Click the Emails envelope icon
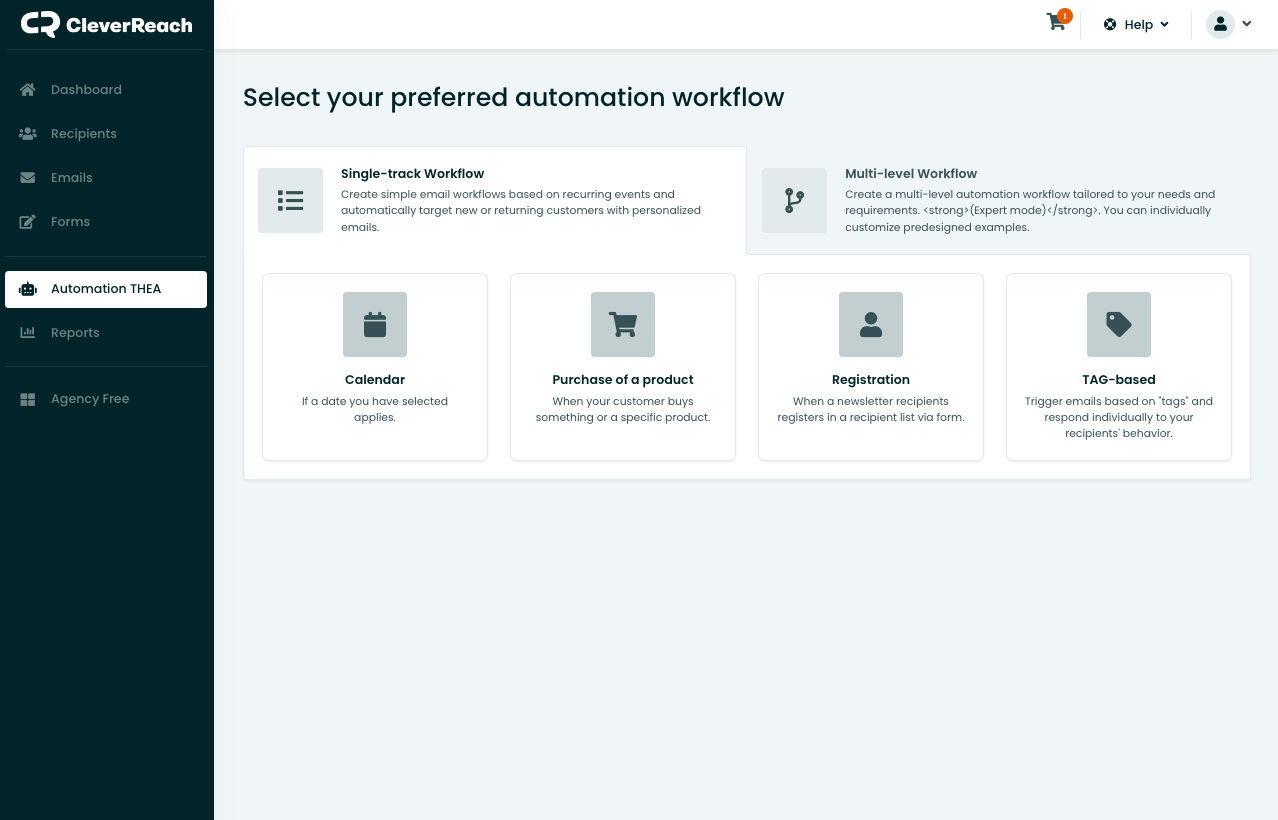Viewport: 1278px width, 820px height. tap(27, 177)
